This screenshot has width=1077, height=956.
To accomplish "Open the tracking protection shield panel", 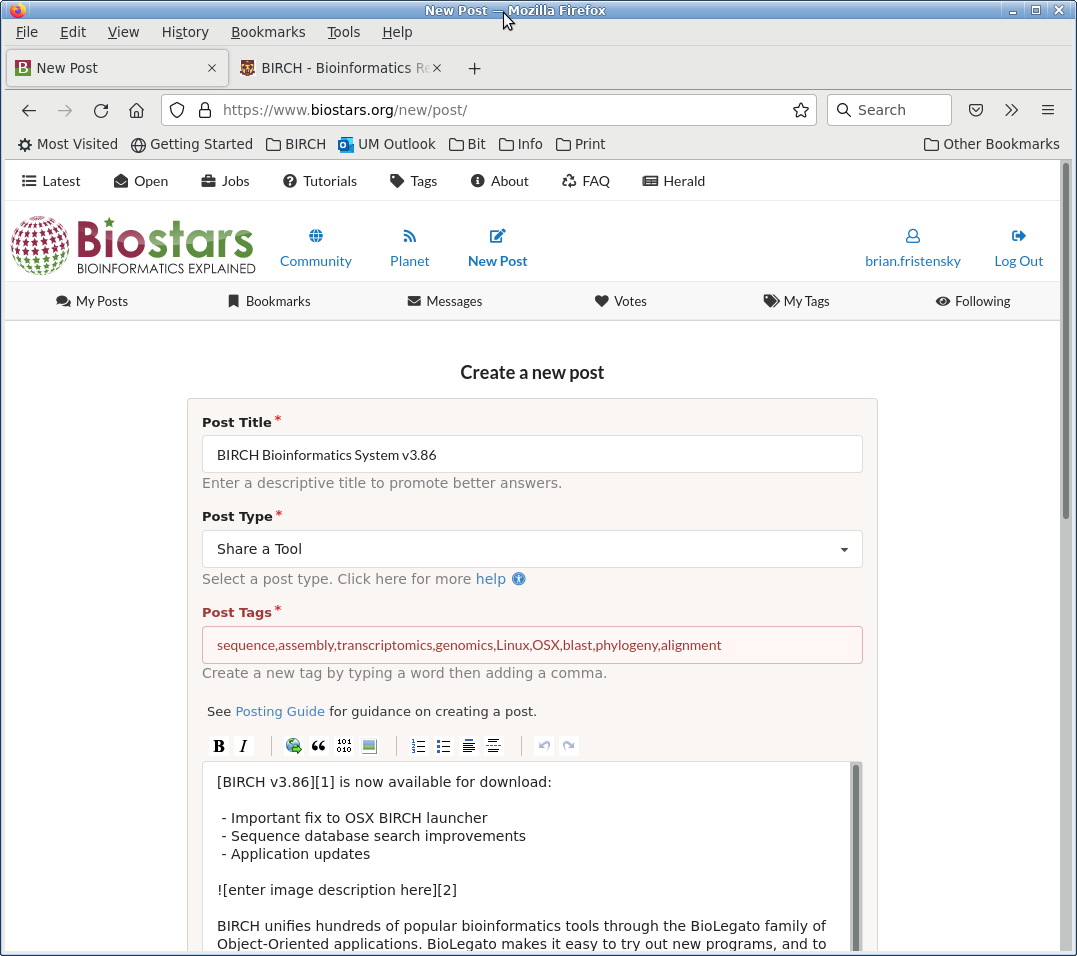I will pyautogui.click(x=177, y=111).
